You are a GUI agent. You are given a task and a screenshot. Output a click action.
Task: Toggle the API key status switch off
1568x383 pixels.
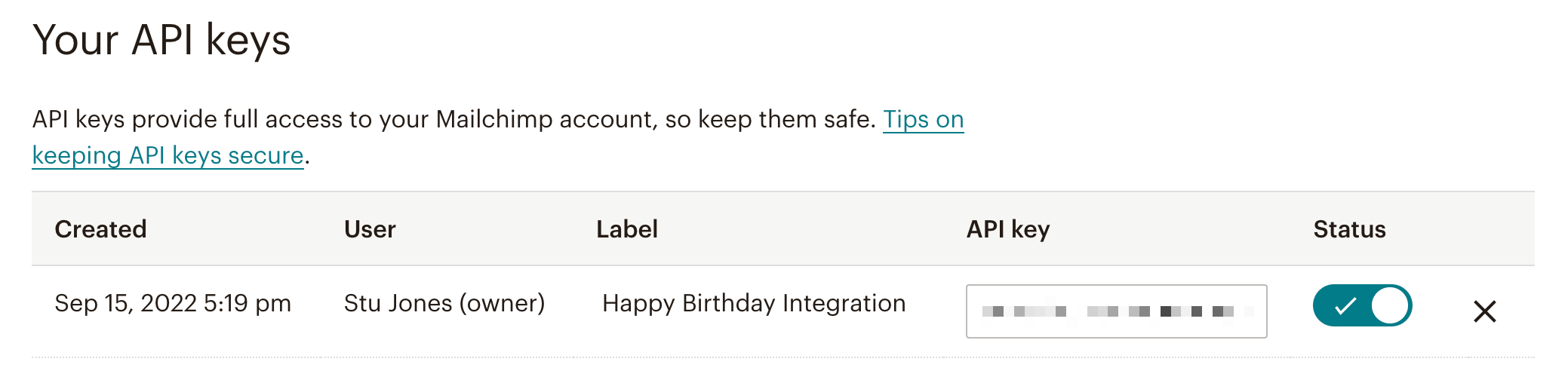pos(1362,305)
